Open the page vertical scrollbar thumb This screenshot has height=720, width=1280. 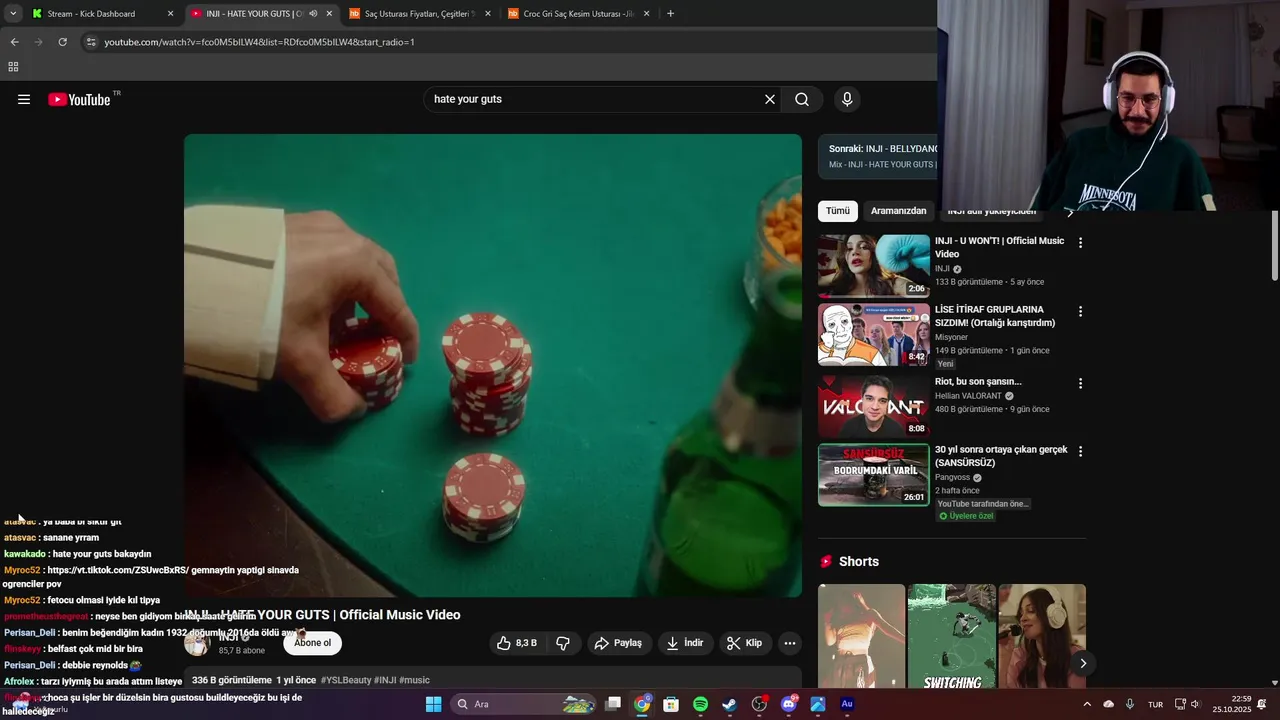pyautogui.click(x=1274, y=245)
